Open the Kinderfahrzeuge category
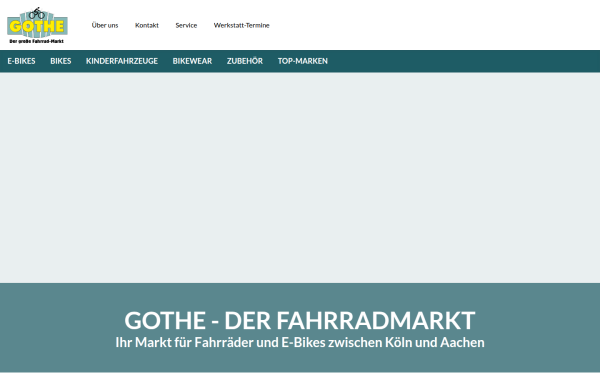Image resolution: width=600 pixels, height=375 pixels. [x=122, y=61]
